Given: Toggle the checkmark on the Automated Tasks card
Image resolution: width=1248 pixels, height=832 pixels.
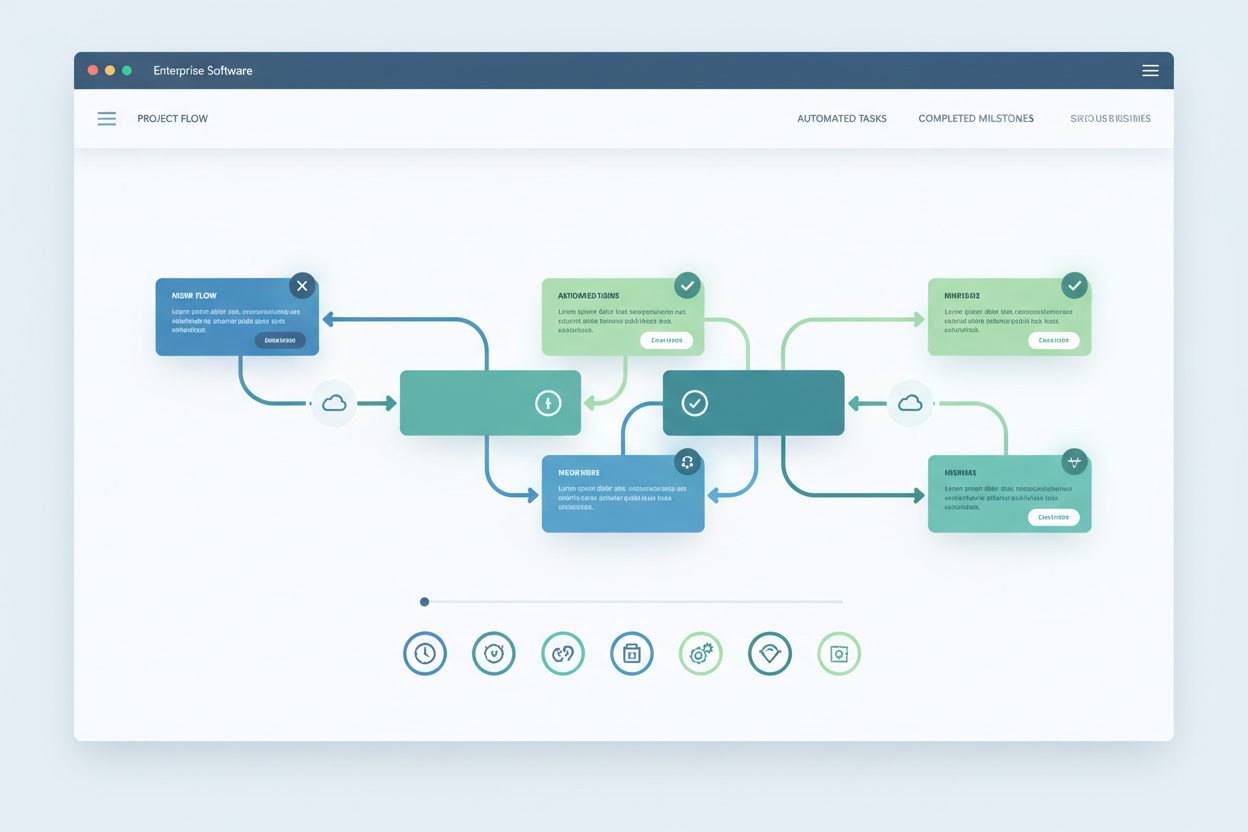Looking at the screenshot, I should [x=687, y=285].
